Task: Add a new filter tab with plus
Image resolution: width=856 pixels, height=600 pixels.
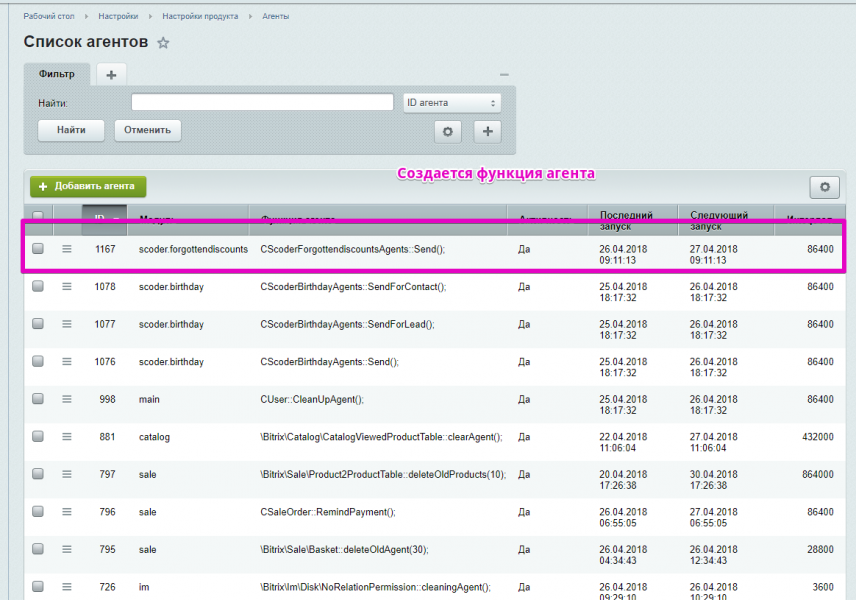Action: click(x=111, y=74)
